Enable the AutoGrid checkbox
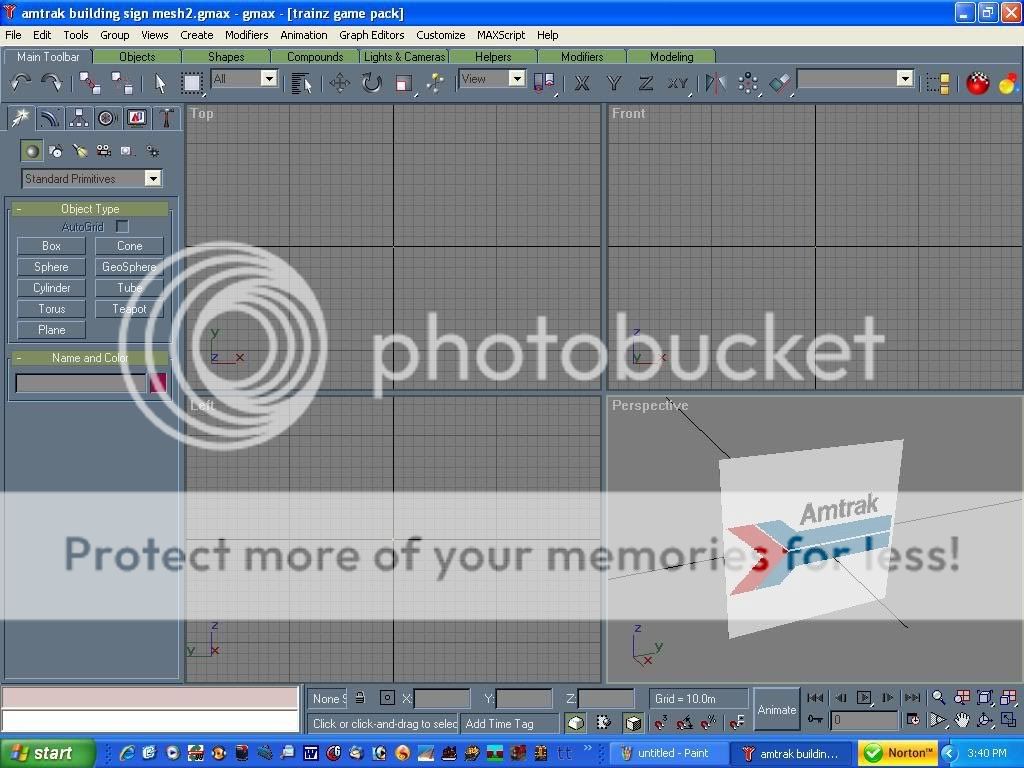The image size is (1024, 768). click(x=122, y=227)
